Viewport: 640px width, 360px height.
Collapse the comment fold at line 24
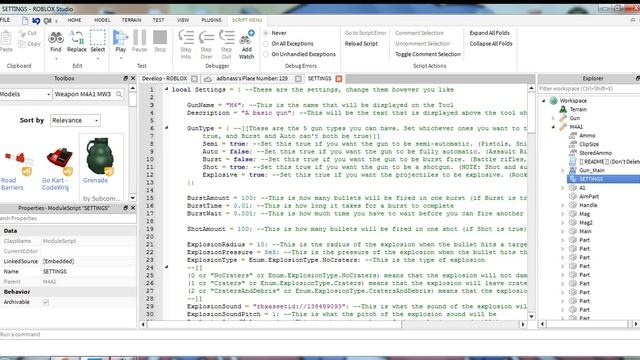(x=167, y=267)
